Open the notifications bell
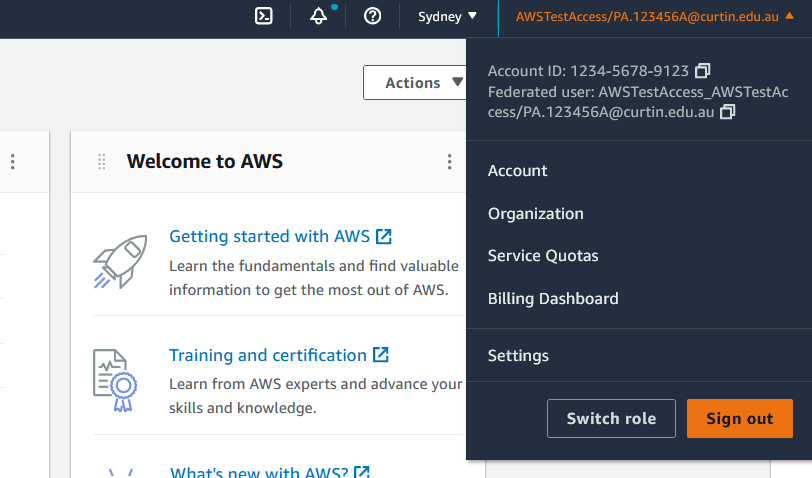The image size is (812, 478). click(318, 16)
